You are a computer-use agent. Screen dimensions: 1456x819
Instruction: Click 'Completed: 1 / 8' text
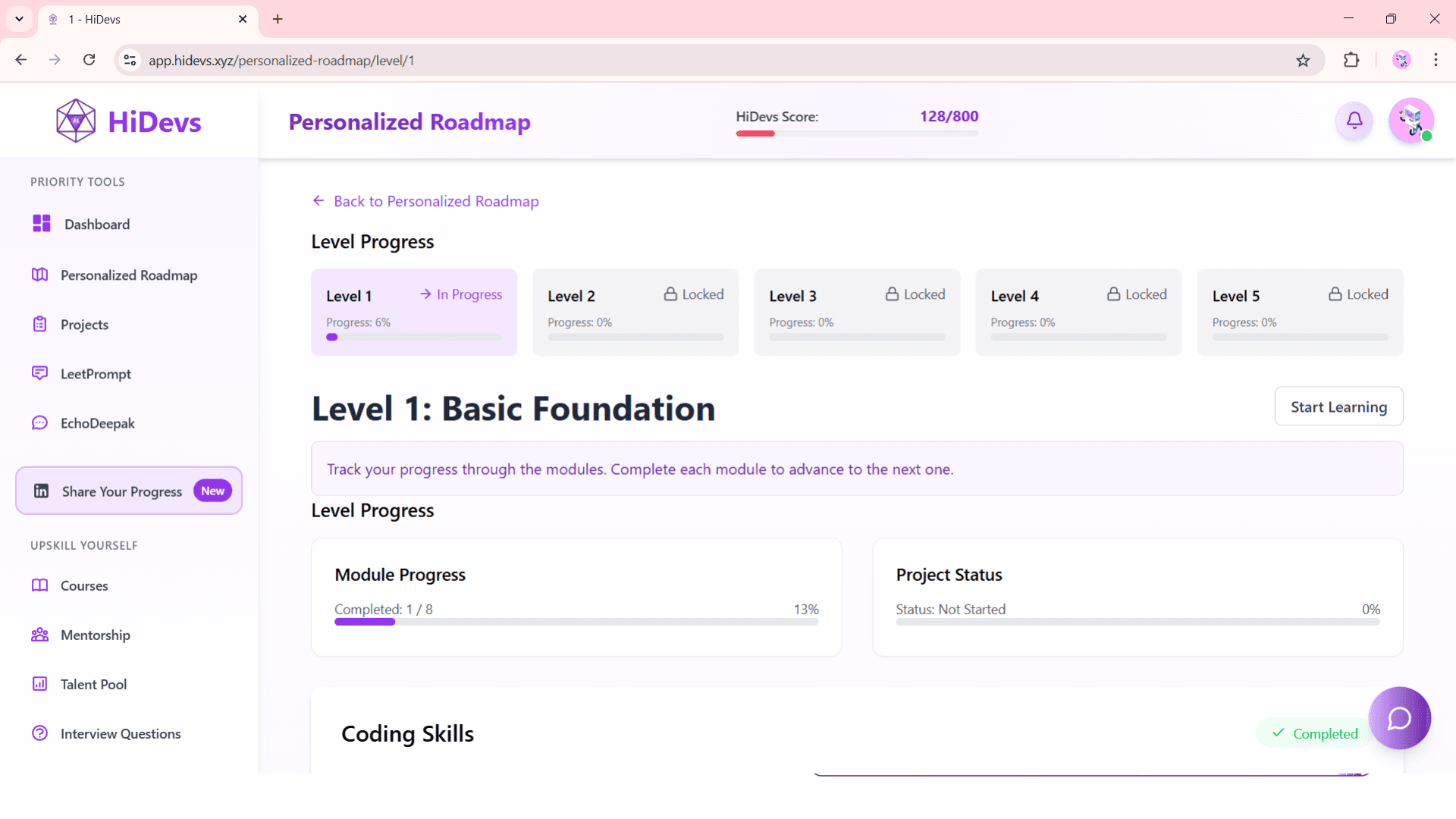[384, 609]
